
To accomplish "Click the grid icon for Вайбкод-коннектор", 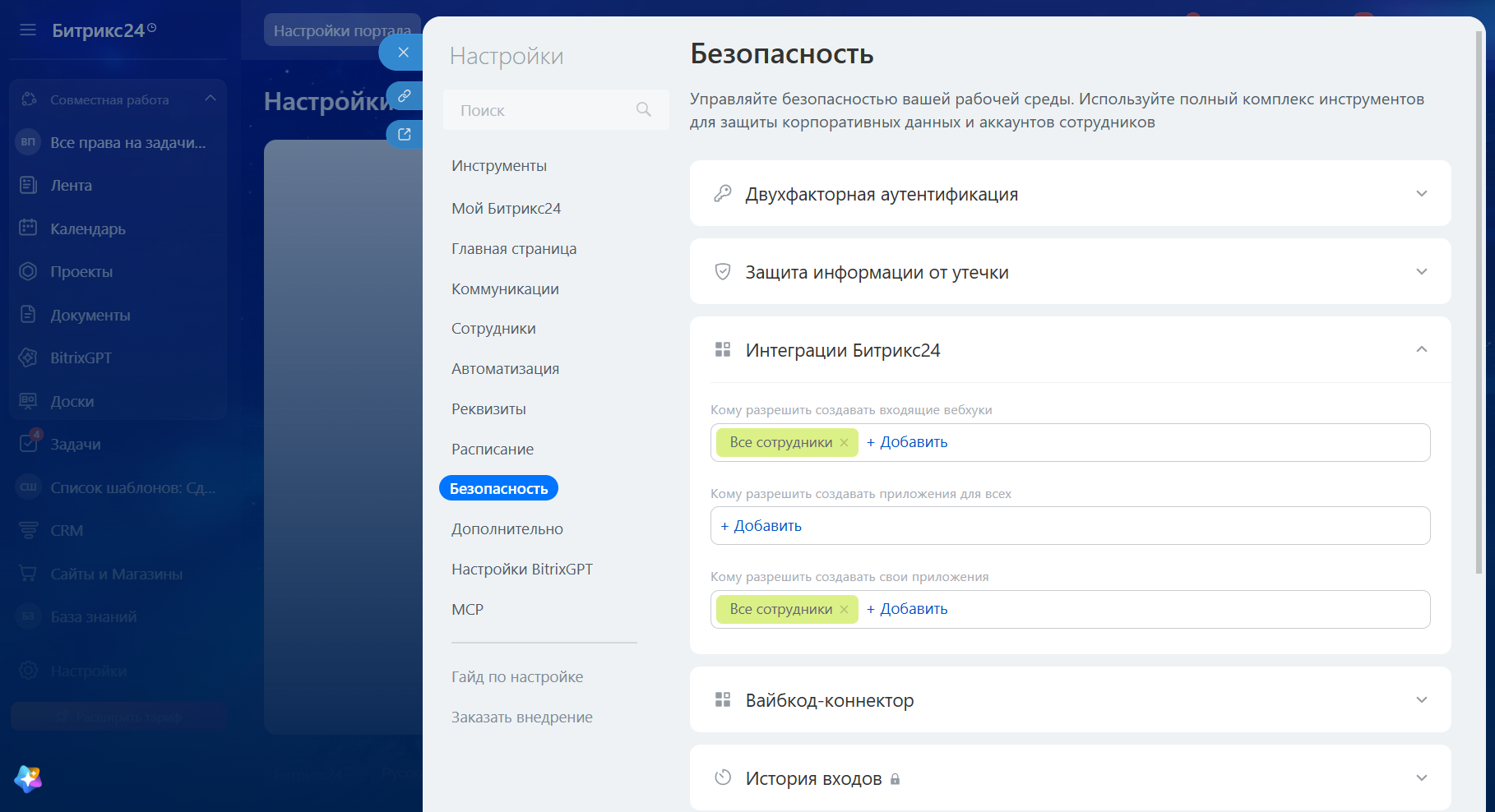I will pos(723,700).
